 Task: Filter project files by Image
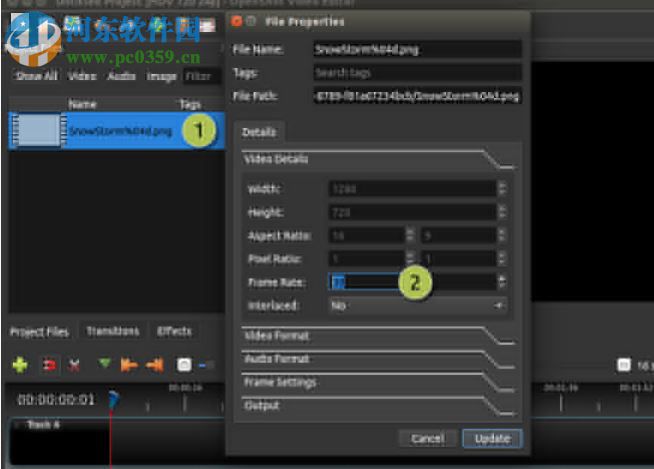click(161, 76)
